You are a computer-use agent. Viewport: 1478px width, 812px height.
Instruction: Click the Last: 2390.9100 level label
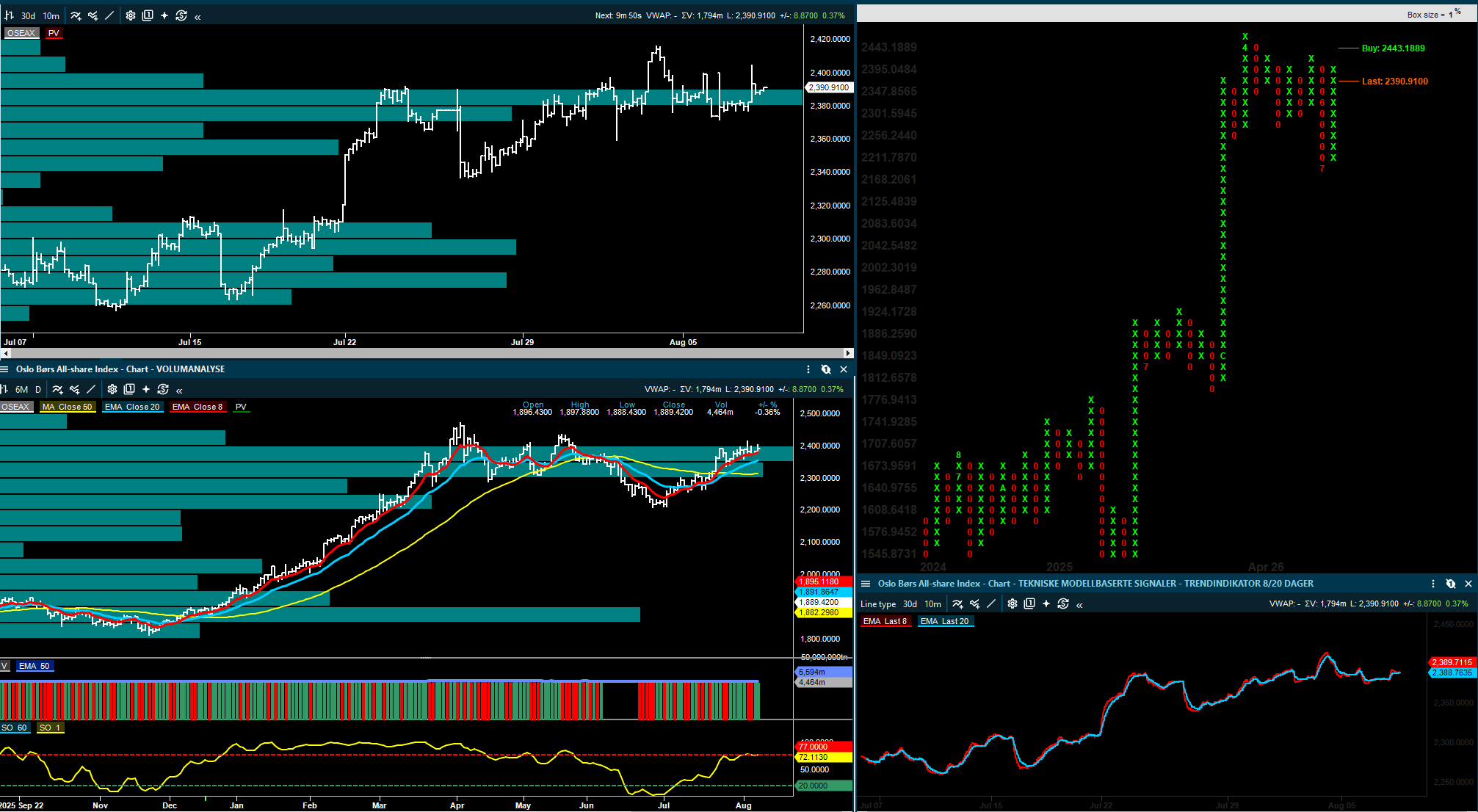tap(1395, 81)
